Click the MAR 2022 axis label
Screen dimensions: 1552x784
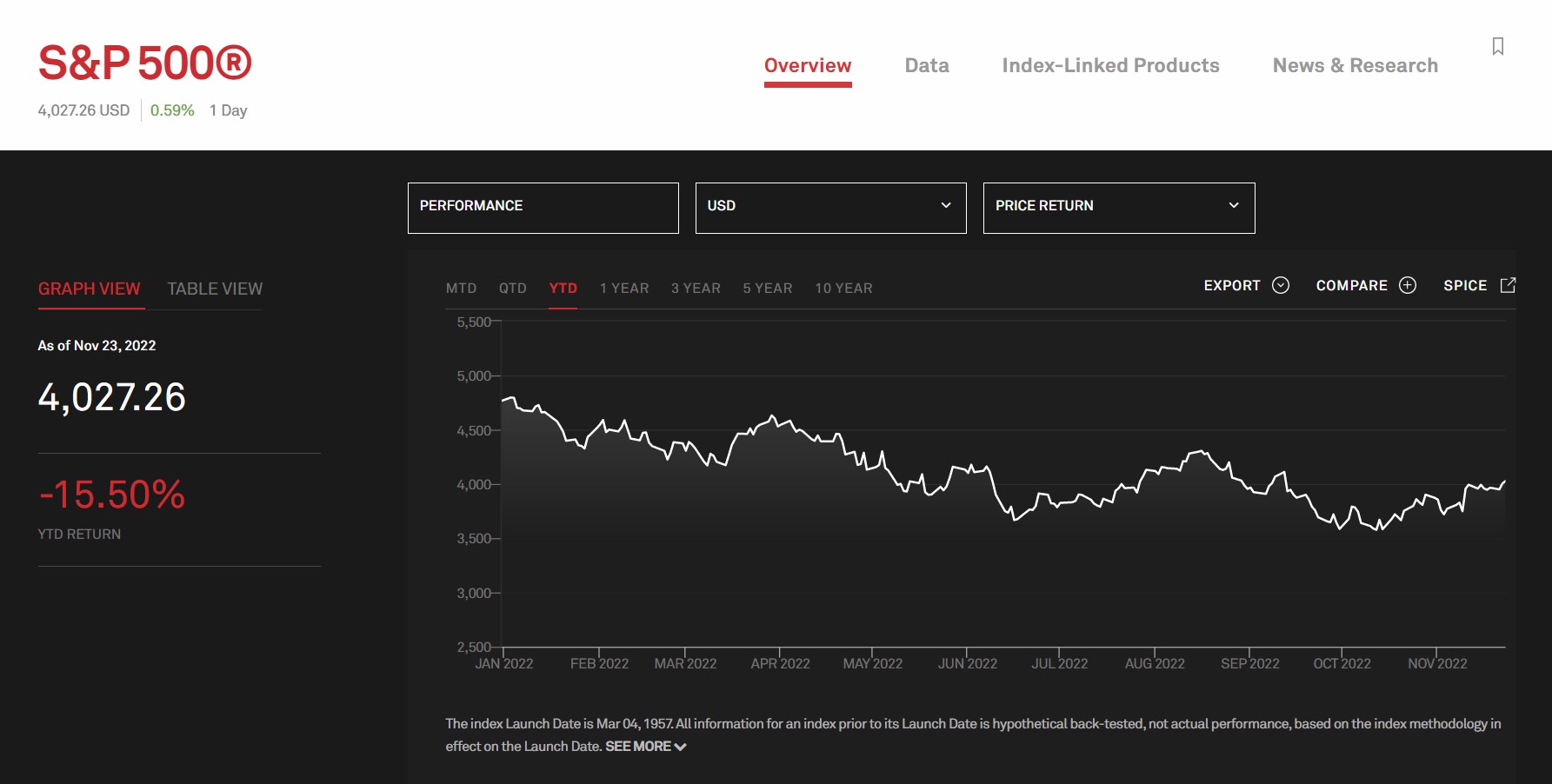pos(685,664)
